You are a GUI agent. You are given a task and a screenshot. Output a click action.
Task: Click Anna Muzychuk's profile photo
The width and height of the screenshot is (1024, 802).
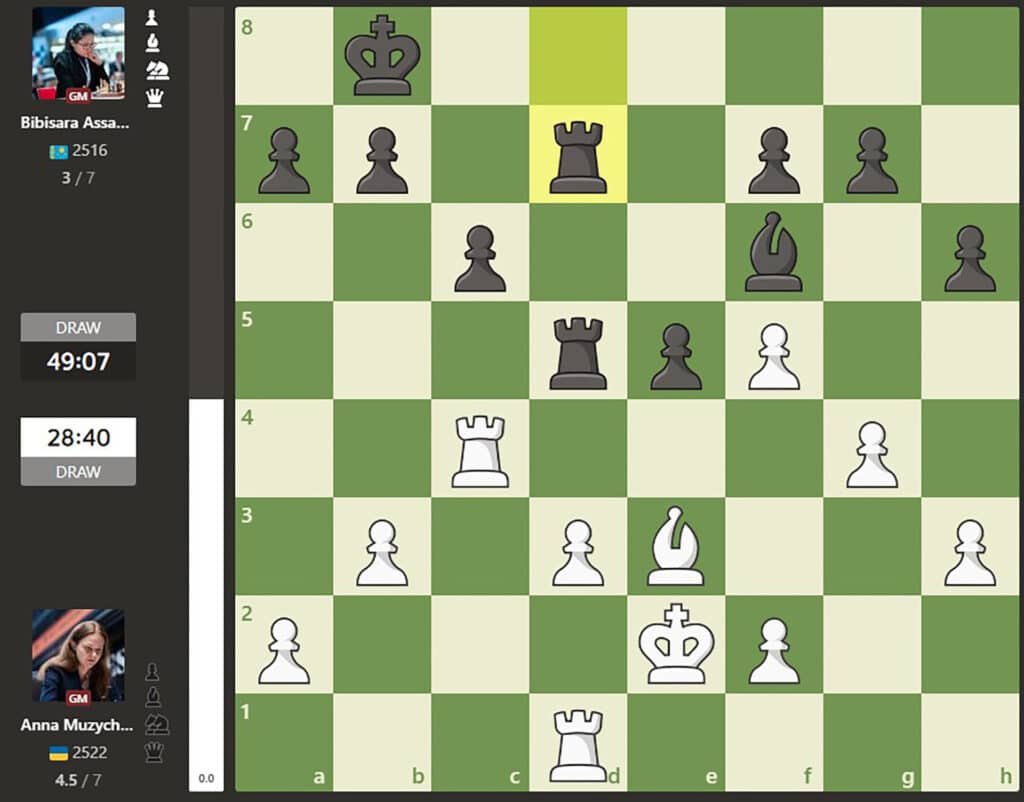(78, 655)
